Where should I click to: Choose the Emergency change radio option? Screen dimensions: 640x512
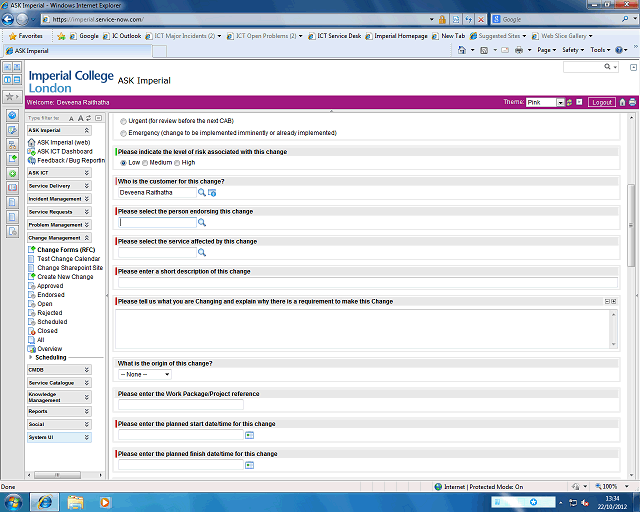(124, 132)
